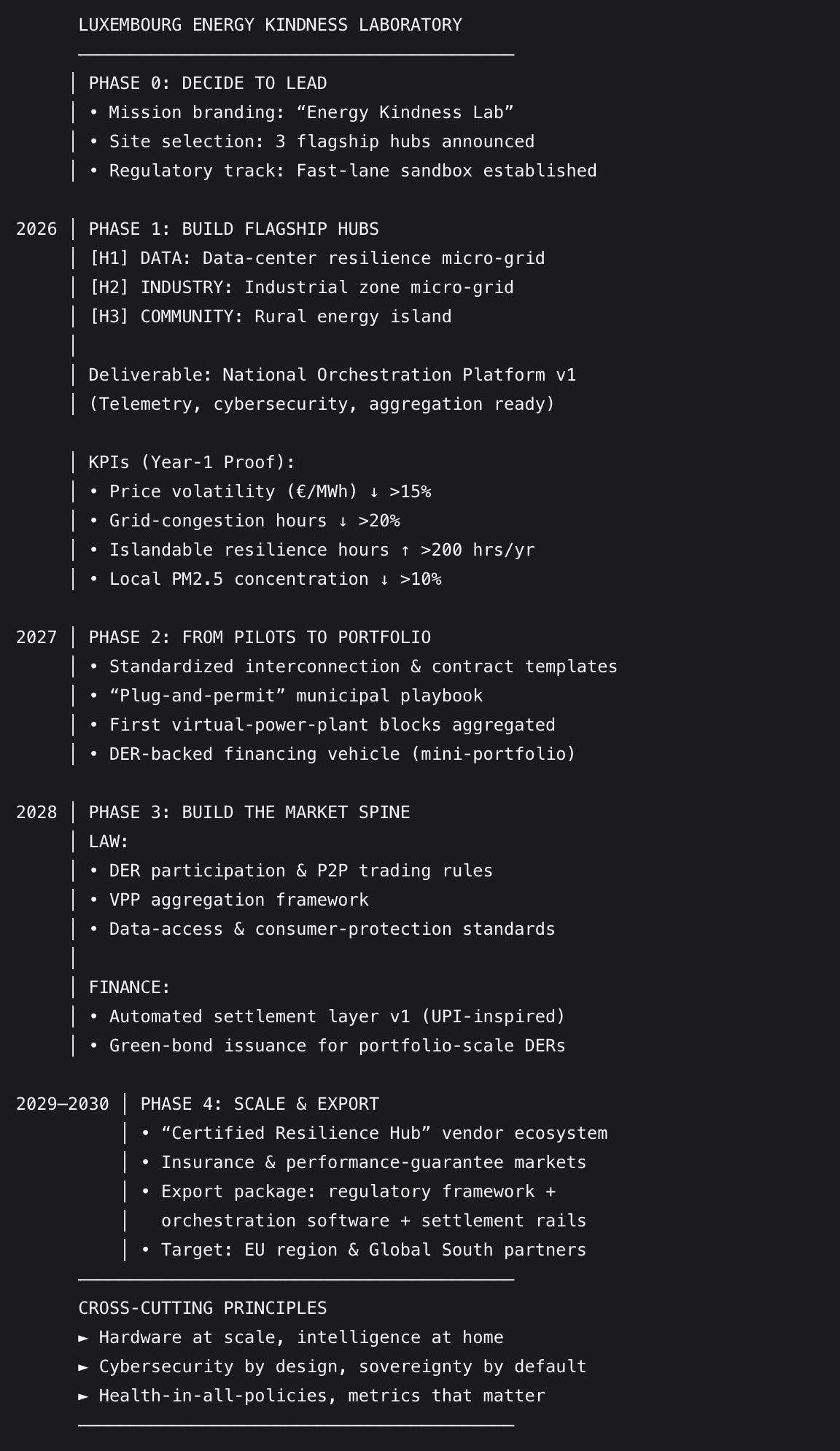Select the 2026 year marker

[x=36, y=229]
